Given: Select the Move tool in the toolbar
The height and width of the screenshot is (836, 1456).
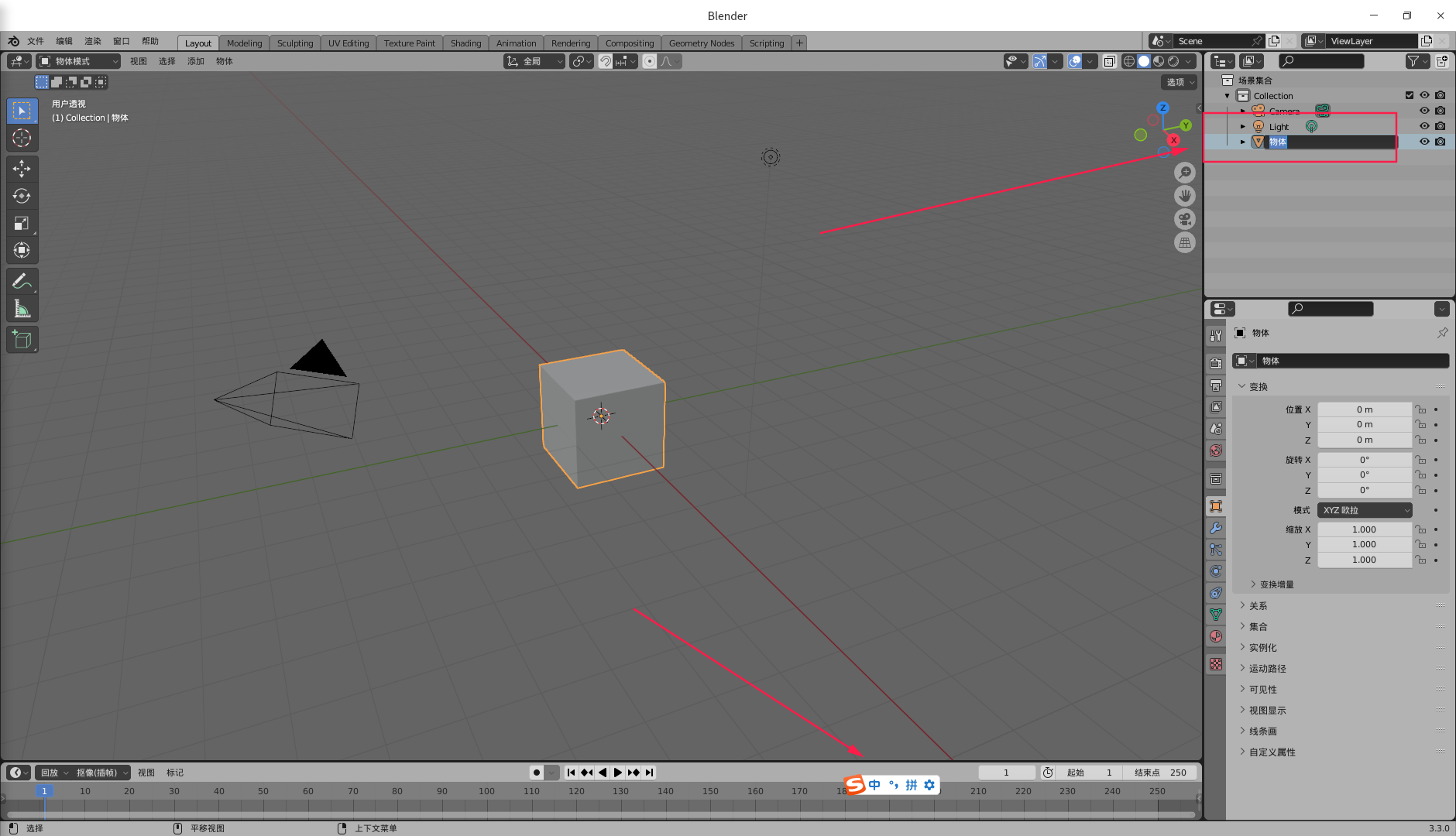Looking at the screenshot, I should click(22, 168).
